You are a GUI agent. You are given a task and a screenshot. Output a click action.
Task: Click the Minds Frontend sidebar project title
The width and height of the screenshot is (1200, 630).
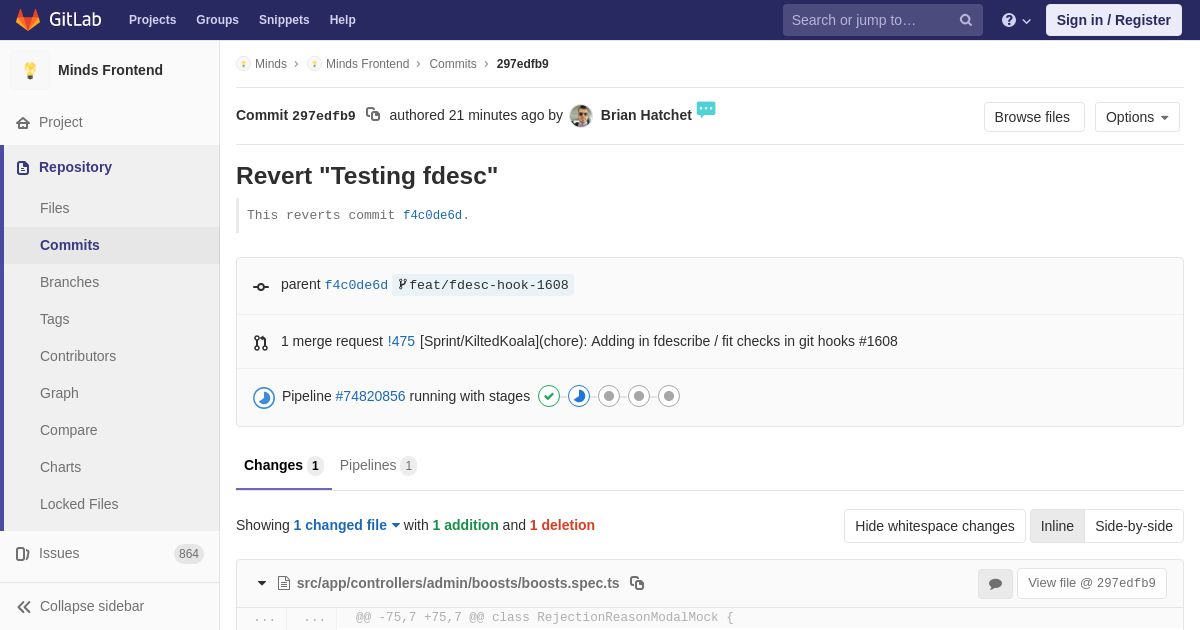point(110,70)
